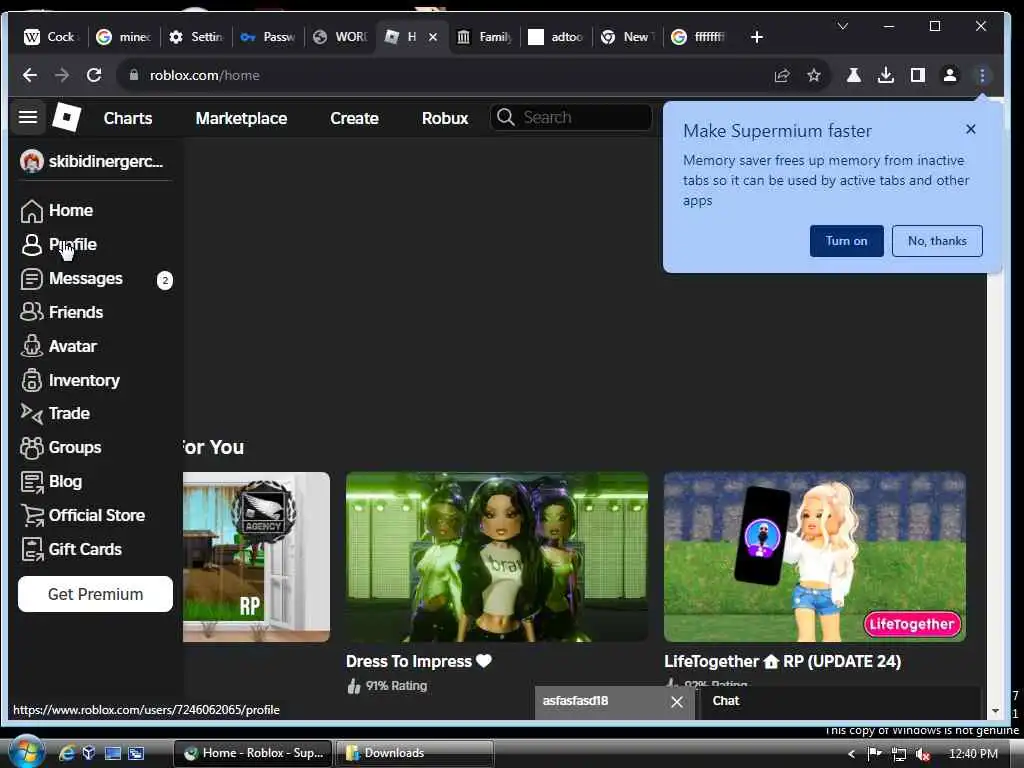Decline with No, thanks button
The height and width of the screenshot is (768, 1024).
[x=937, y=241]
